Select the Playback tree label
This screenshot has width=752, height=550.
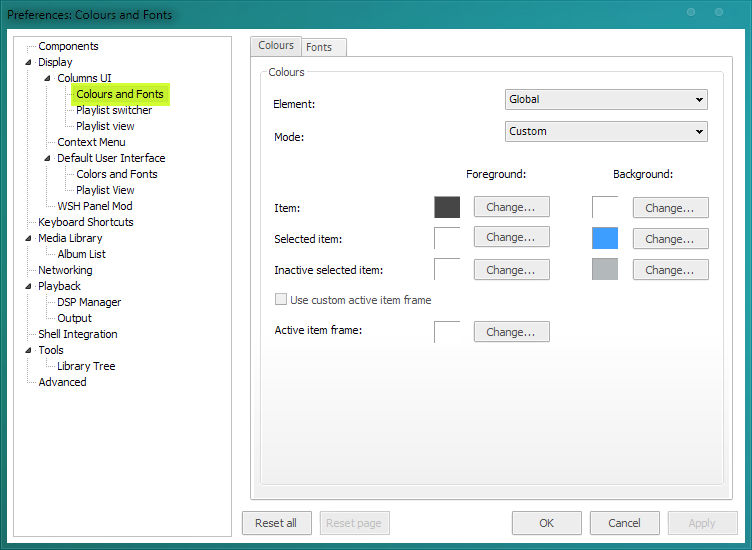click(59, 286)
